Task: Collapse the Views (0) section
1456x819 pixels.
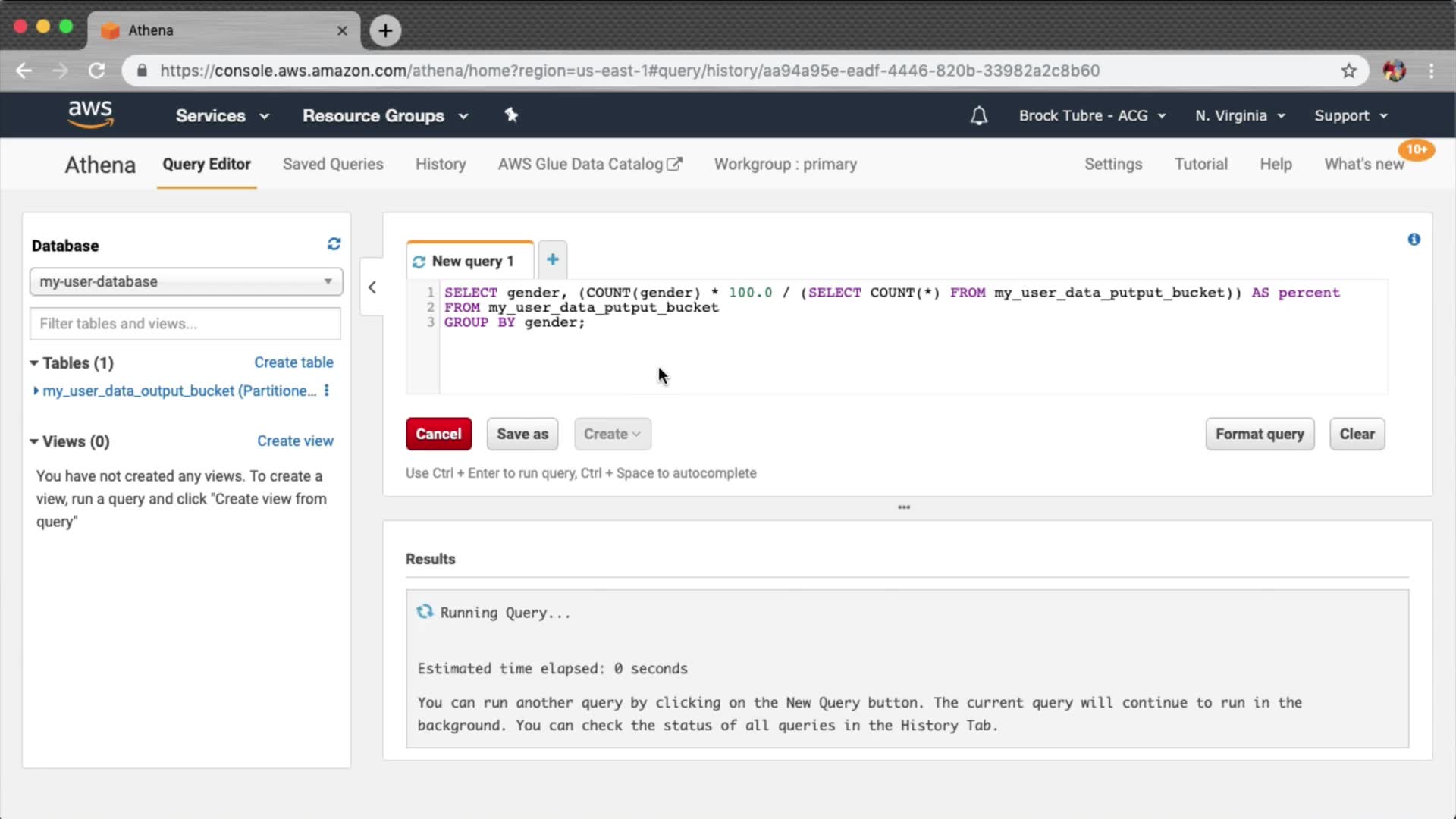Action: point(34,441)
